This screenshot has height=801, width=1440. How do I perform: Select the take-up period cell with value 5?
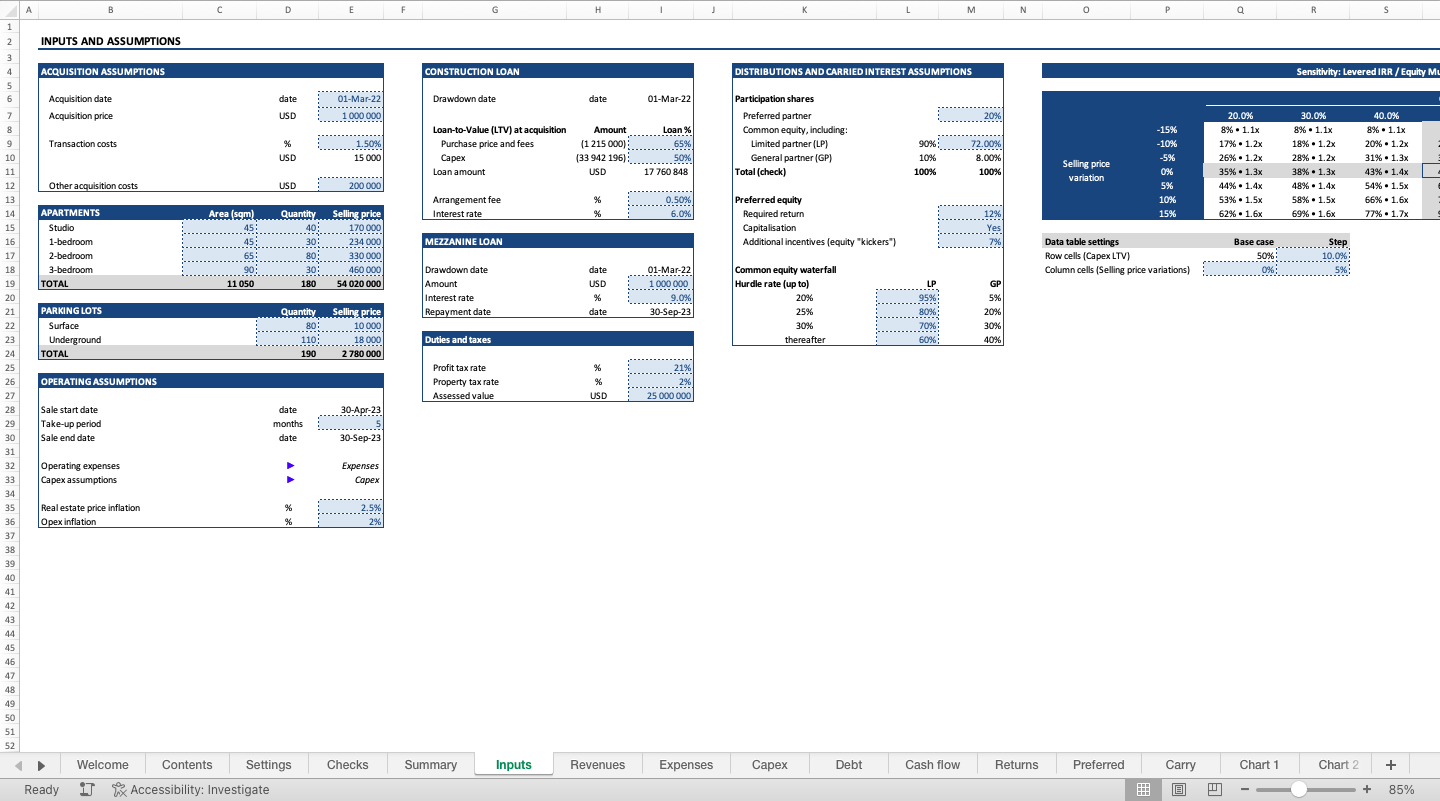click(351, 424)
